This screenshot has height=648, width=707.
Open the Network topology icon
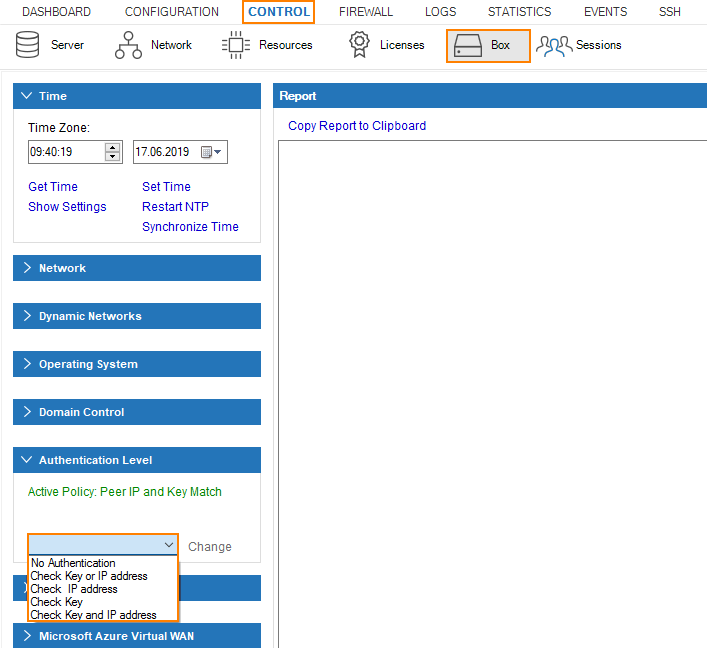click(x=129, y=45)
